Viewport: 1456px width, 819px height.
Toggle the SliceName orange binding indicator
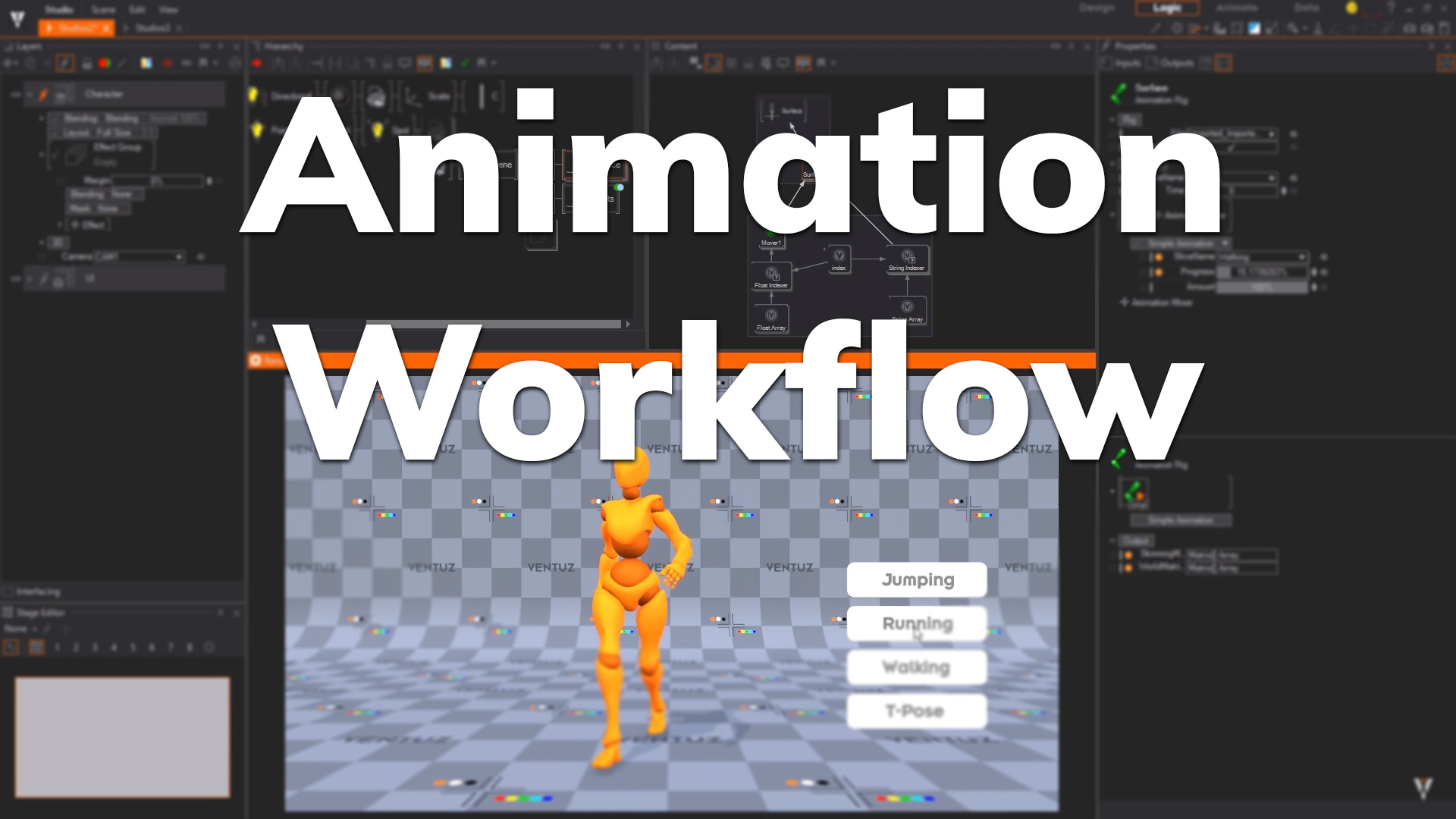1158,258
